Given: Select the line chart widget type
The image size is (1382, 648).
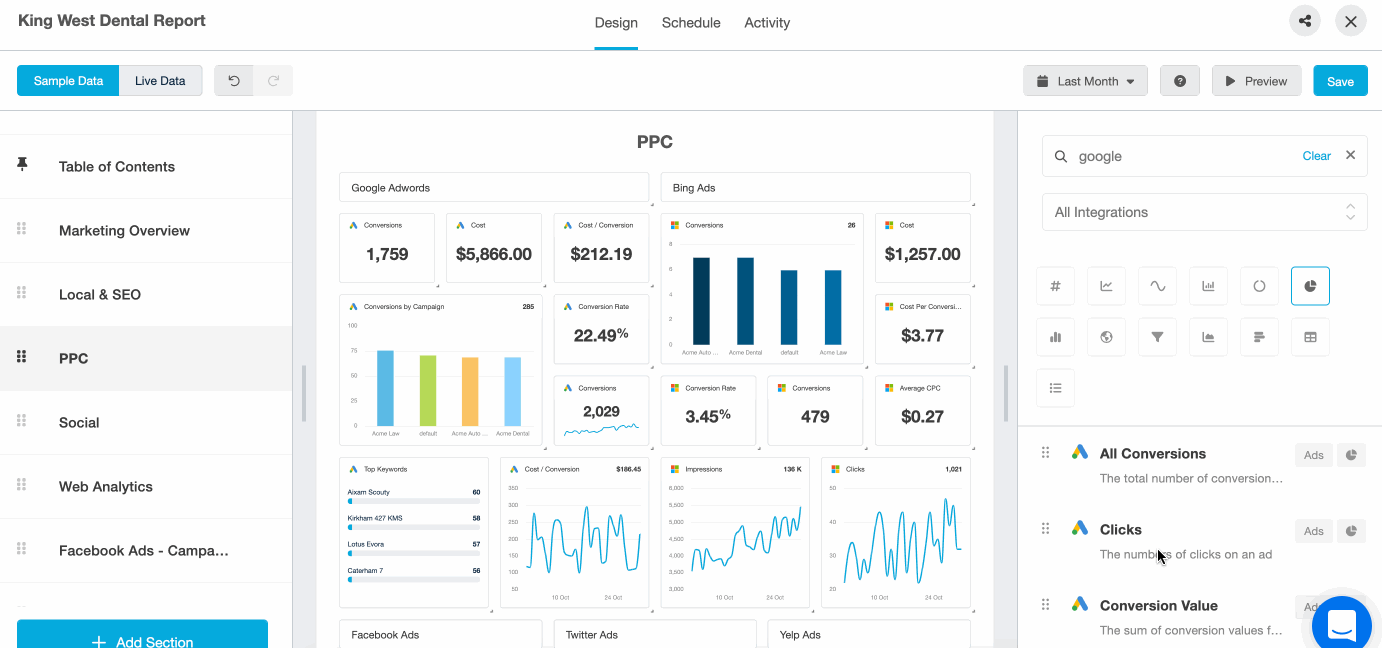Looking at the screenshot, I should click(x=1107, y=286).
